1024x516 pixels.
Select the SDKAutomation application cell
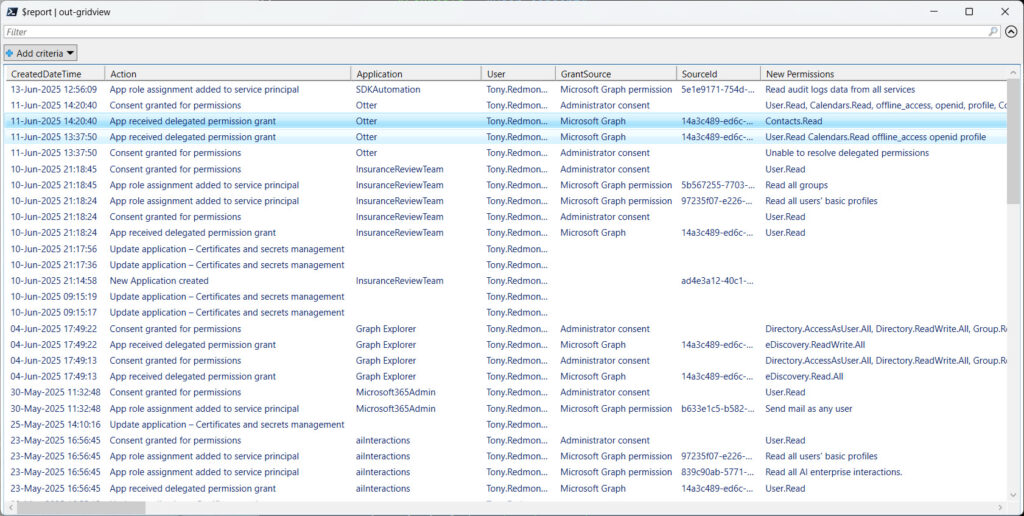pyautogui.click(x=388, y=89)
